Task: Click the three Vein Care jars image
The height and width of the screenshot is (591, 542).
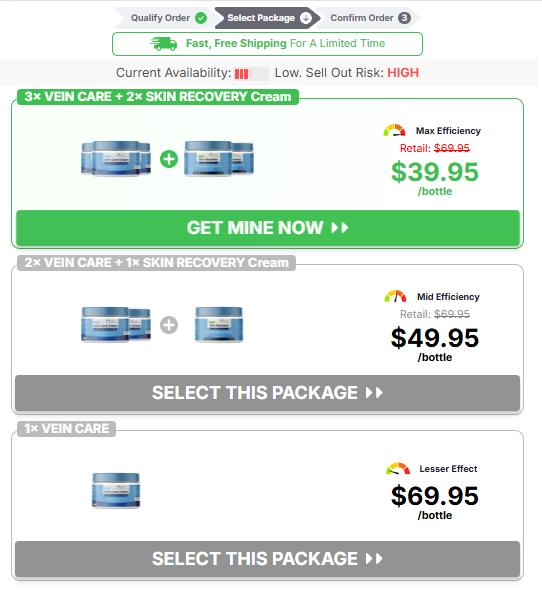Action: pos(116,158)
